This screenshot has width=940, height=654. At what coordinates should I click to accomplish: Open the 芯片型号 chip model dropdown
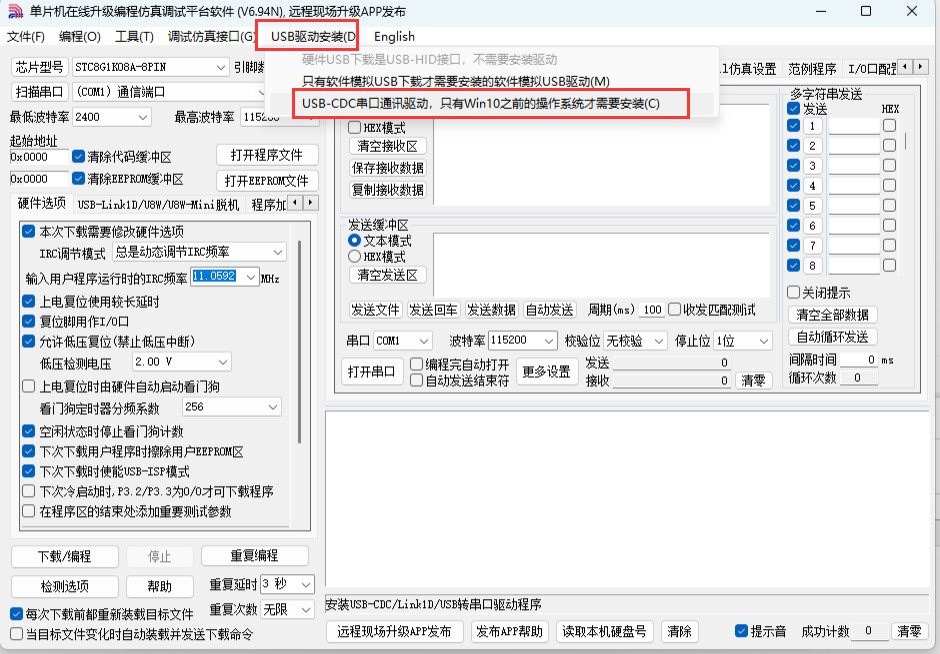221,67
